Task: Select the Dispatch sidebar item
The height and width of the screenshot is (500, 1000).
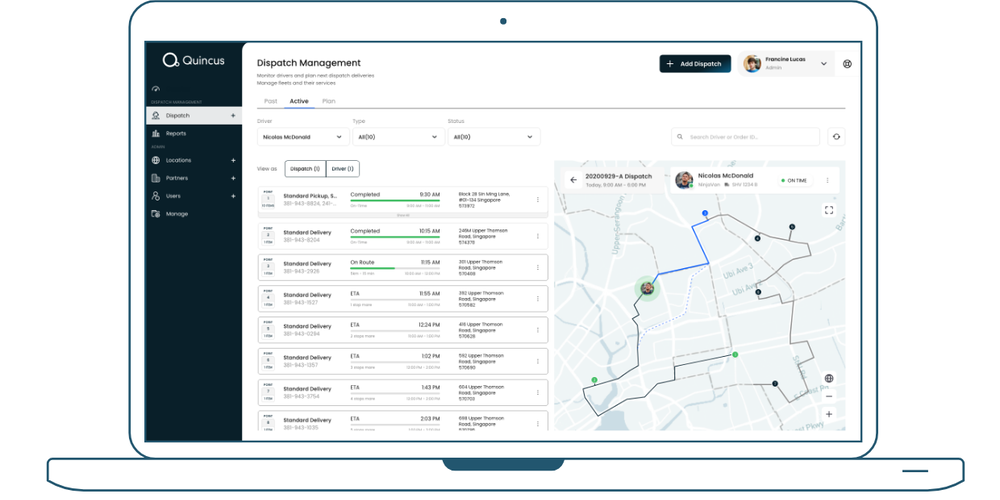Action: [194, 115]
